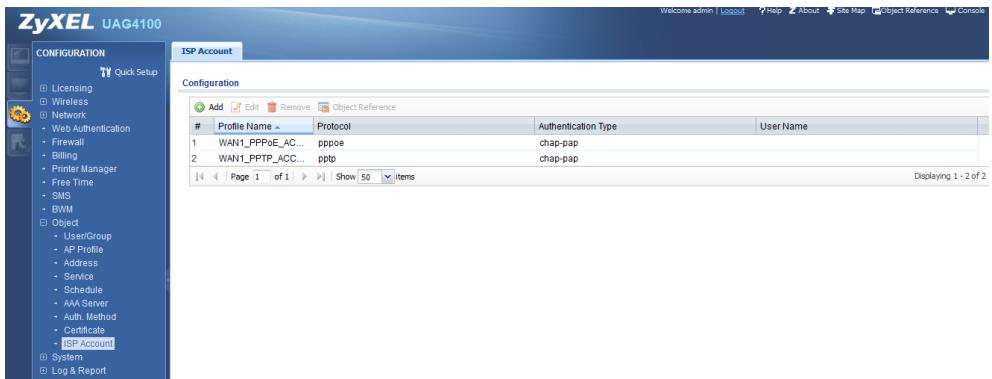Sort by Profile Name column header
Viewport: 992px width, 379px height.
263,126
